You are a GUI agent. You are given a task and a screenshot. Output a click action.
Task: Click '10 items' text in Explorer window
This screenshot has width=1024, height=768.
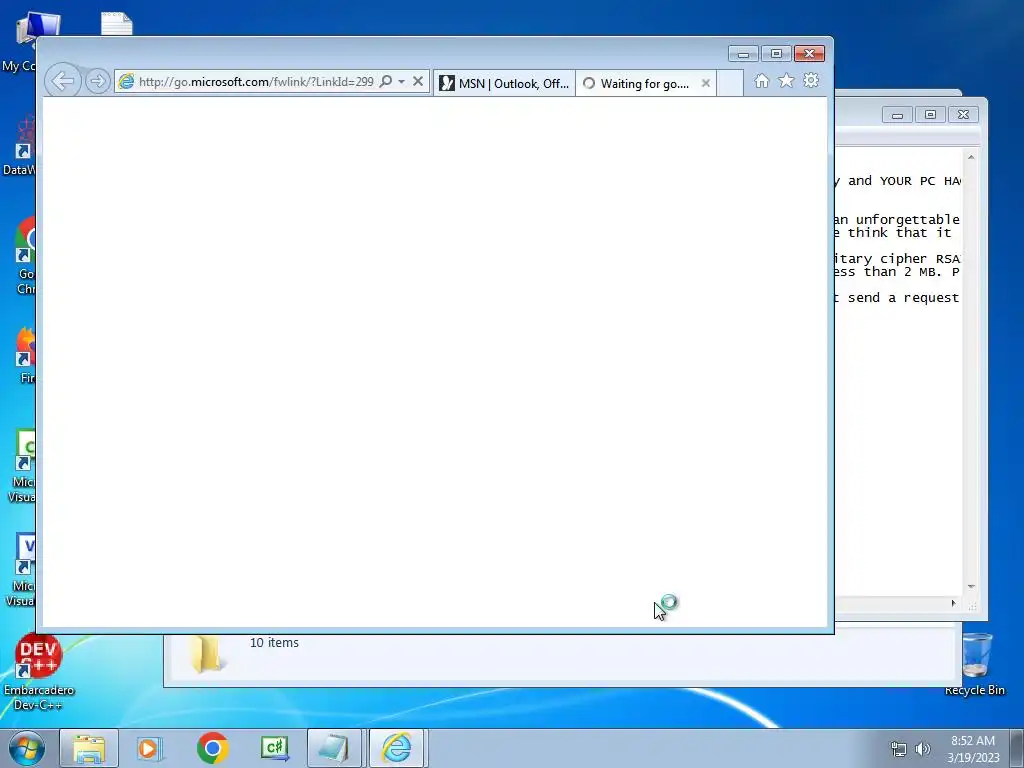tap(274, 643)
